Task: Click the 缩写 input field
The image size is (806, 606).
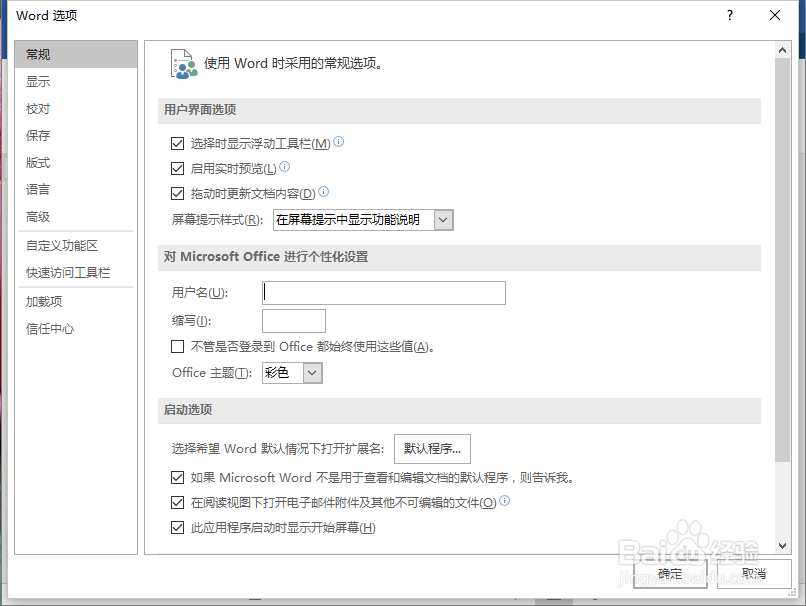Action: coord(294,321)
